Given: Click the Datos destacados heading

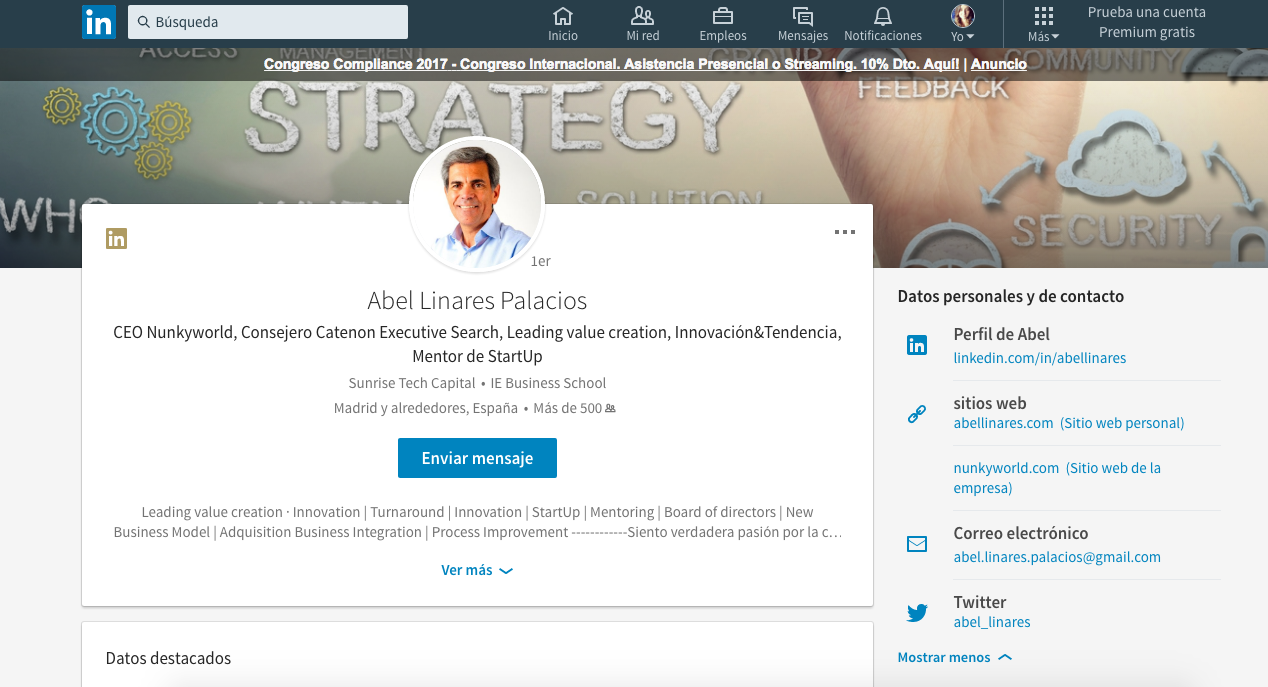Looking at the screenshot, I should (168, 658).
